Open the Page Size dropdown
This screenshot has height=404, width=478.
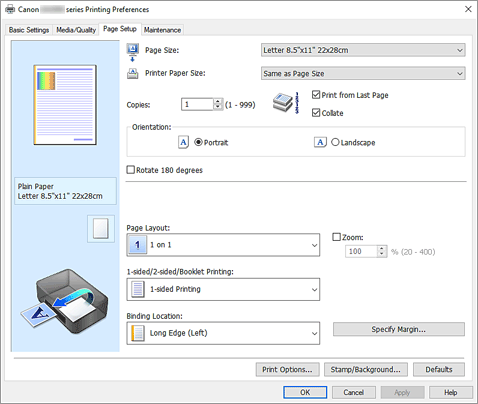[363, 50]
